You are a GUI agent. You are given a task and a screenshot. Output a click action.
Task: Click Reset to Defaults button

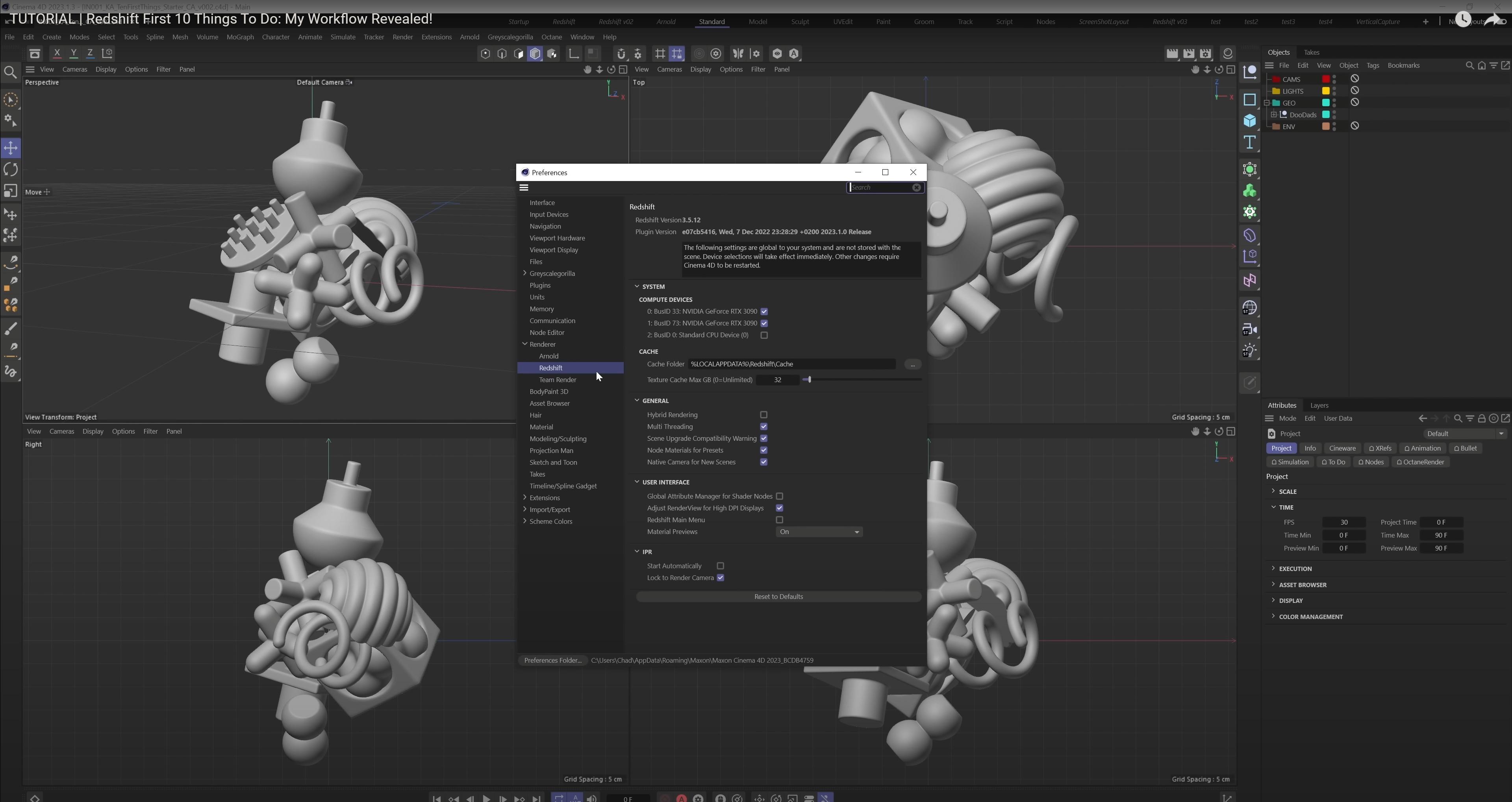coord(778,597)
